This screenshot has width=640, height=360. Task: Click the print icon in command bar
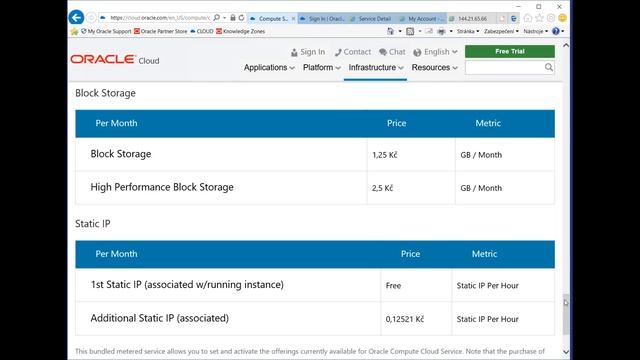[441, 31]
